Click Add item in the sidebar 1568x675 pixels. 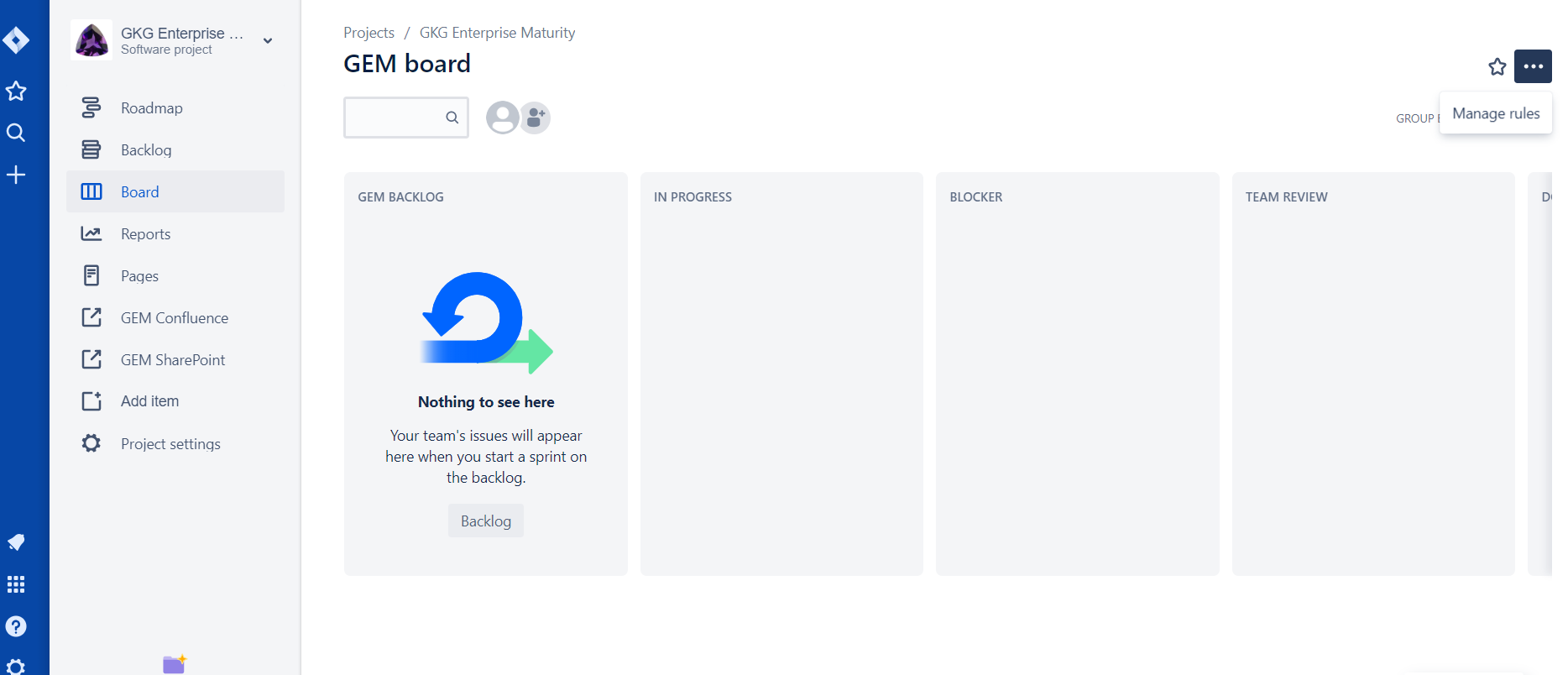pos(175,401)
